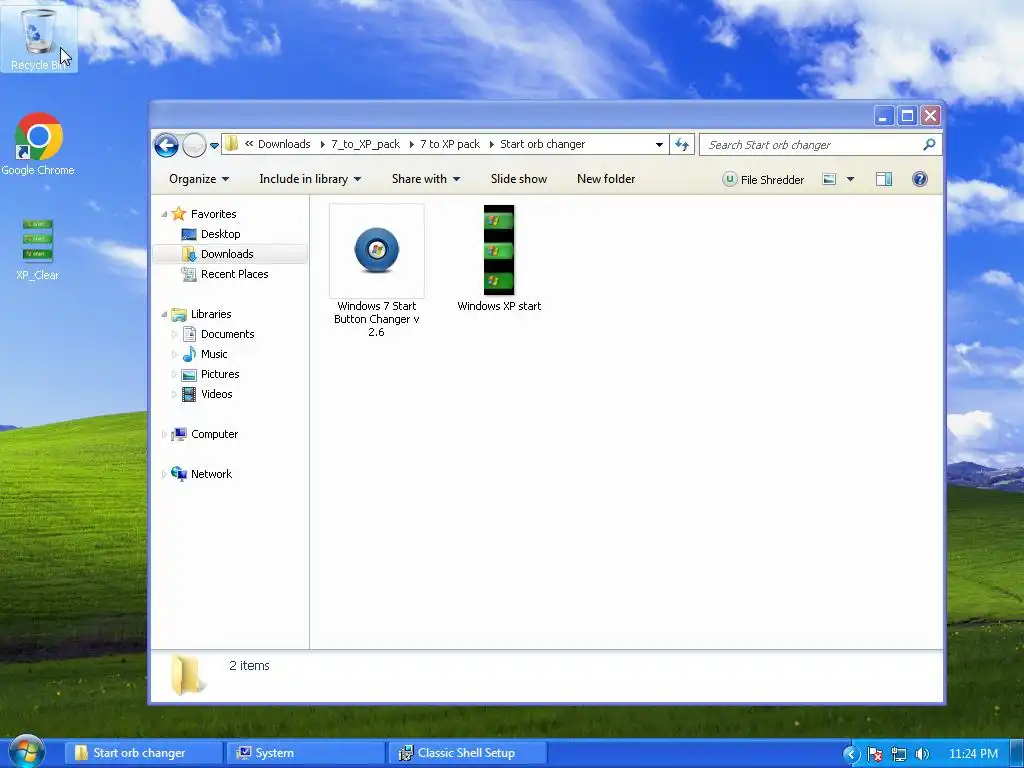Select the Libraries node

coord(211,314)
